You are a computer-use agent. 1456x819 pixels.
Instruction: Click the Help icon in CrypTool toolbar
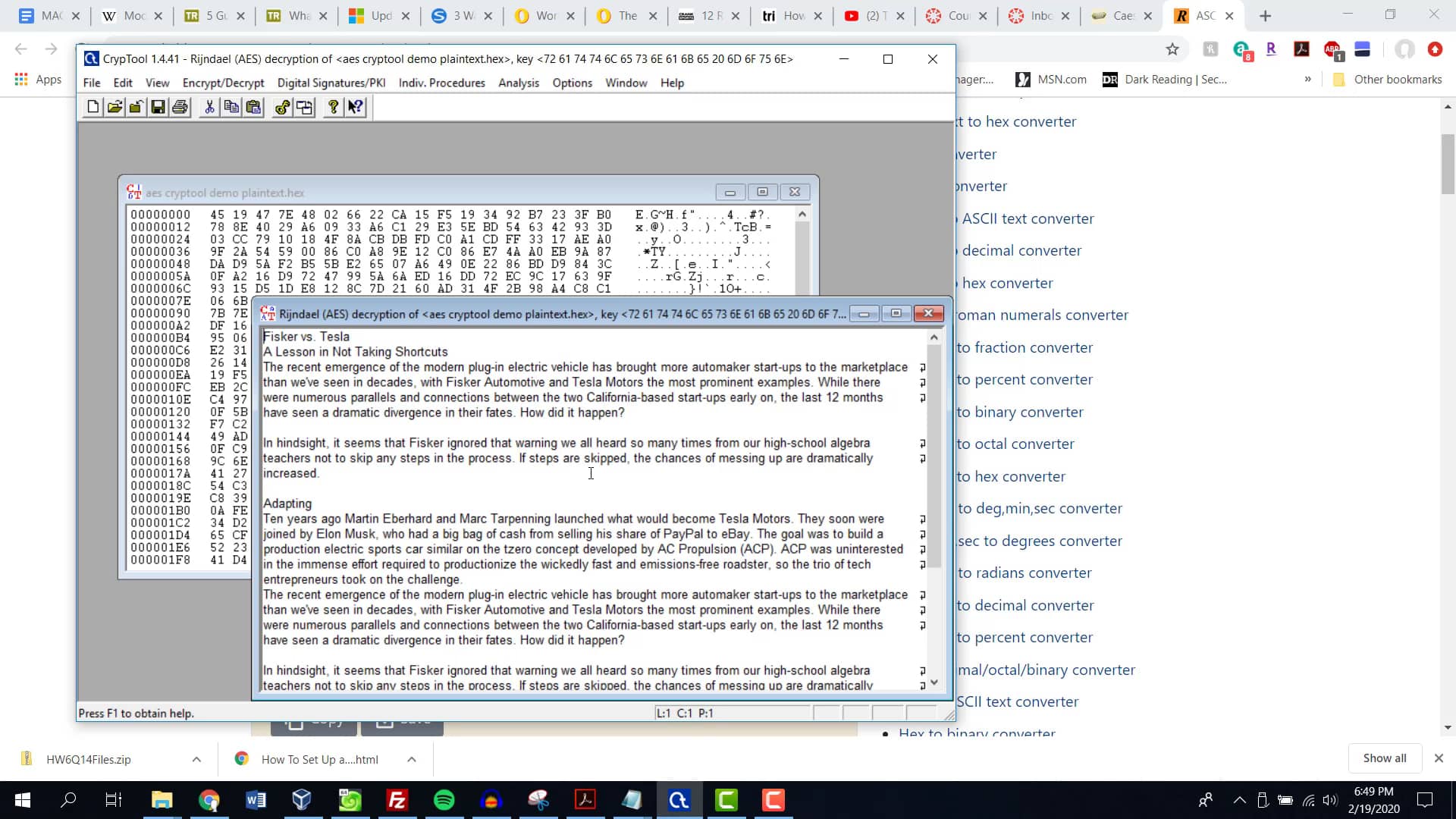pyautogui.click(x=334, y=107)
